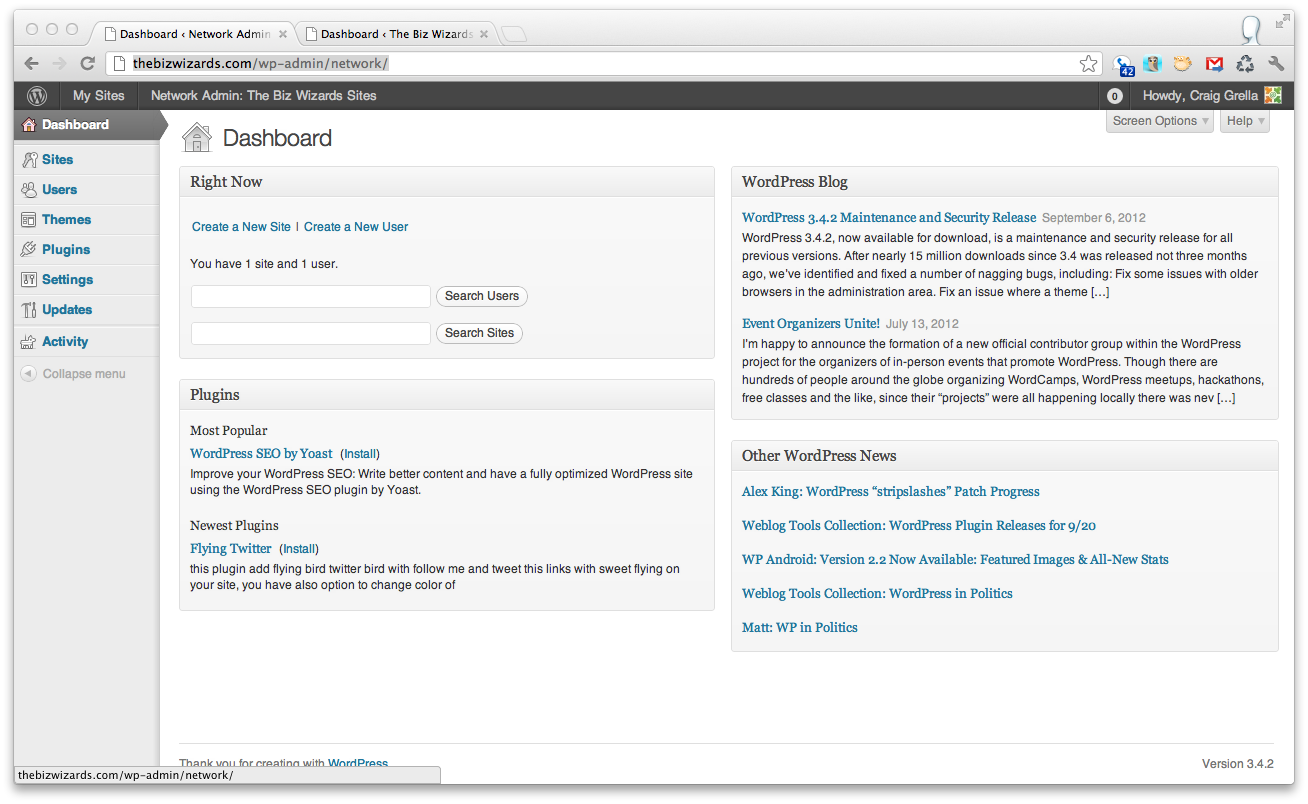Go back with the browser back arrow

point(32,64)
